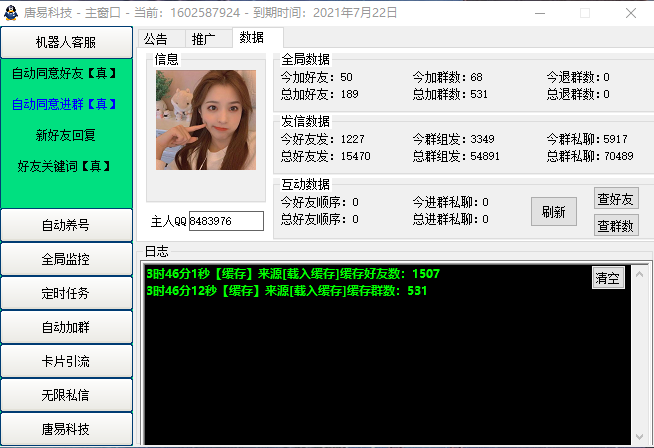Click the 刷新 button
654x448 pixels.
tap(554, 212)
